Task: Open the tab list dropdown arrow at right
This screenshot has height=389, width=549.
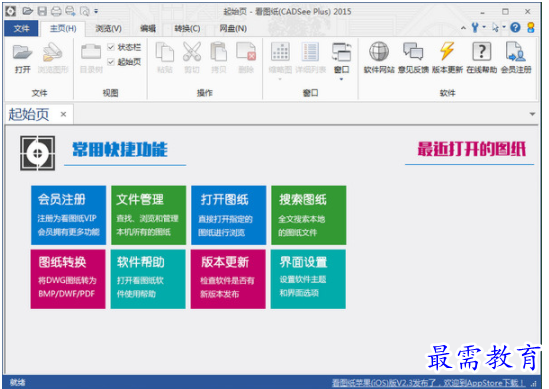Action: click(532, 114)
